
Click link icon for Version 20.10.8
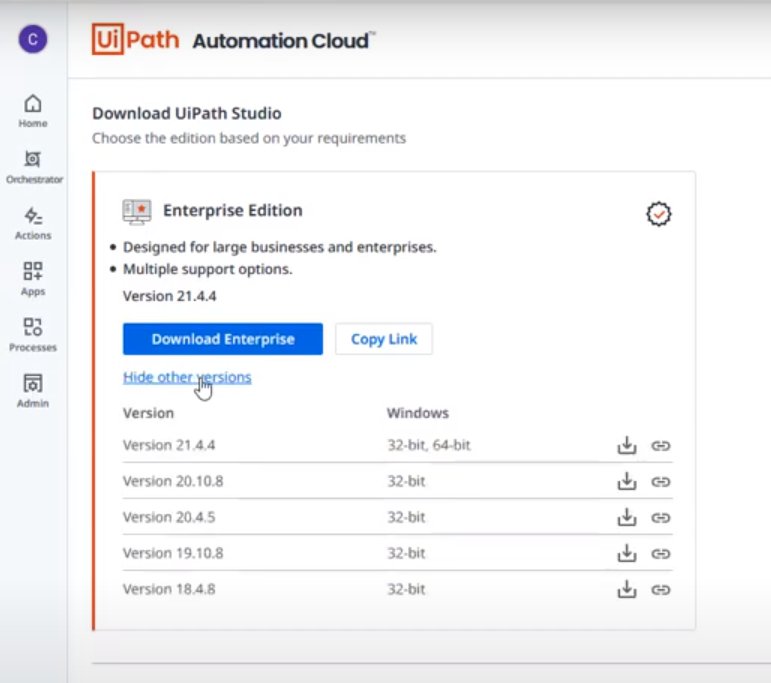coord(660,481)
